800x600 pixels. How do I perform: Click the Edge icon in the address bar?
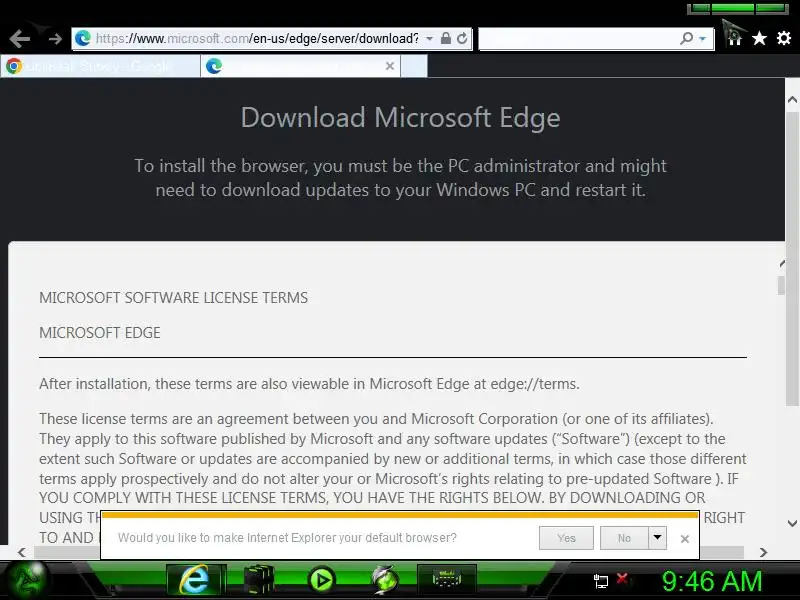(x=83, y=38)
